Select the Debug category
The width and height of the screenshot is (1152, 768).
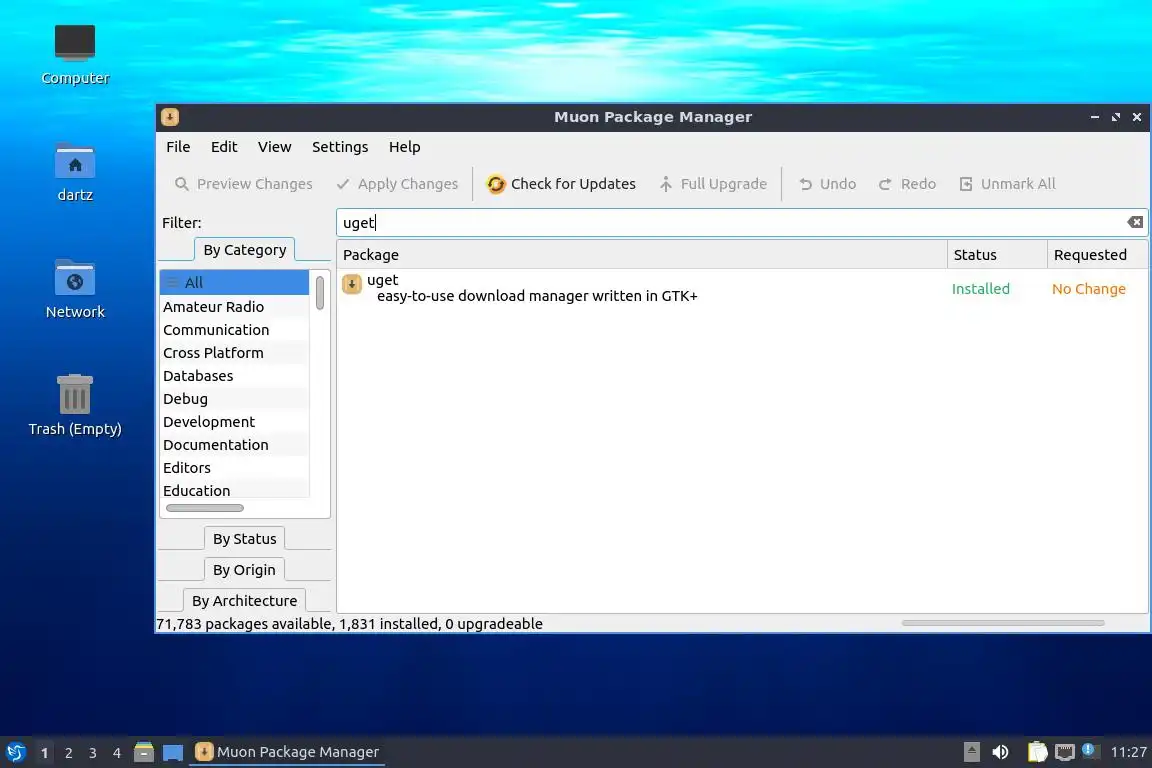(x=234, y=398)
